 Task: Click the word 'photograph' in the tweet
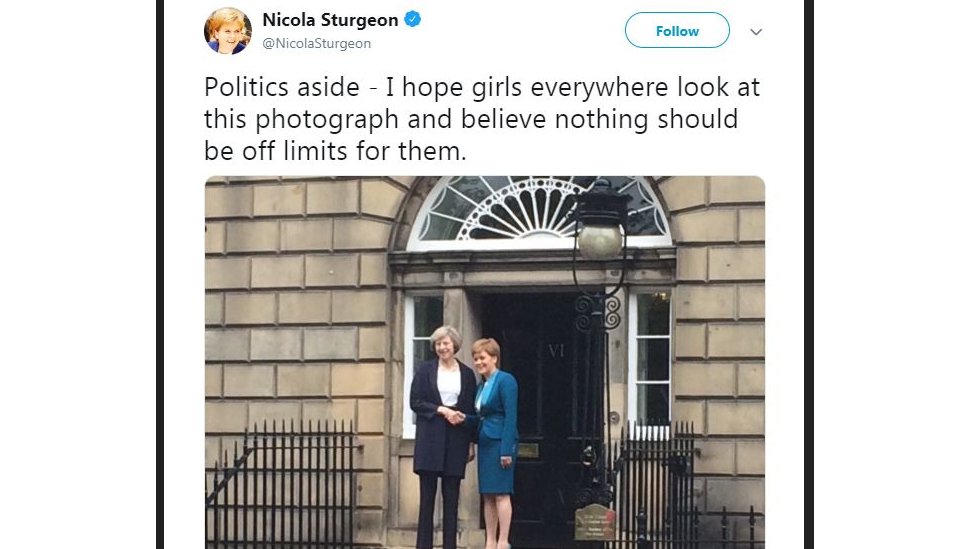coord(327,120)
